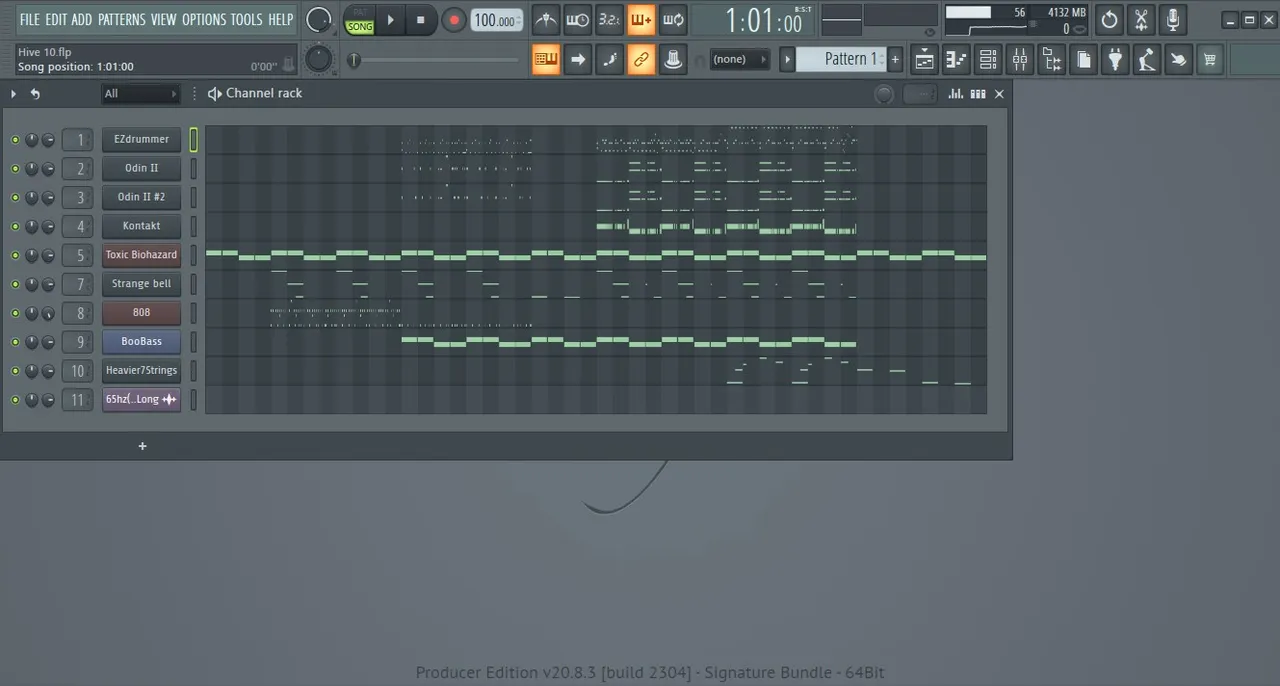Open the Channel rack options arrow menu
Viewport: 1280px width, 686px height.
pyautogui.click(x=14, y=94)
